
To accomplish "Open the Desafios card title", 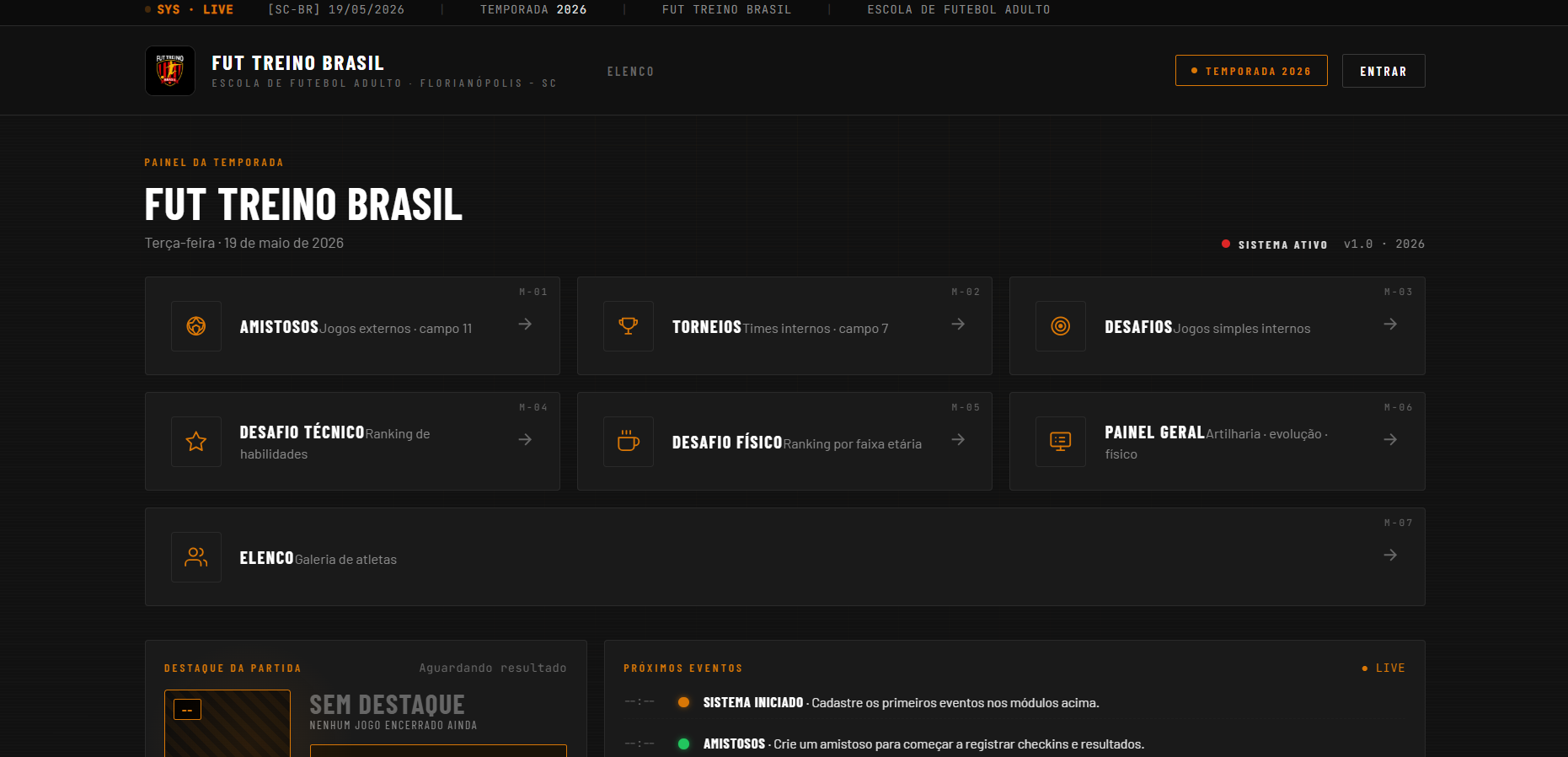I will pos(1138,327).
